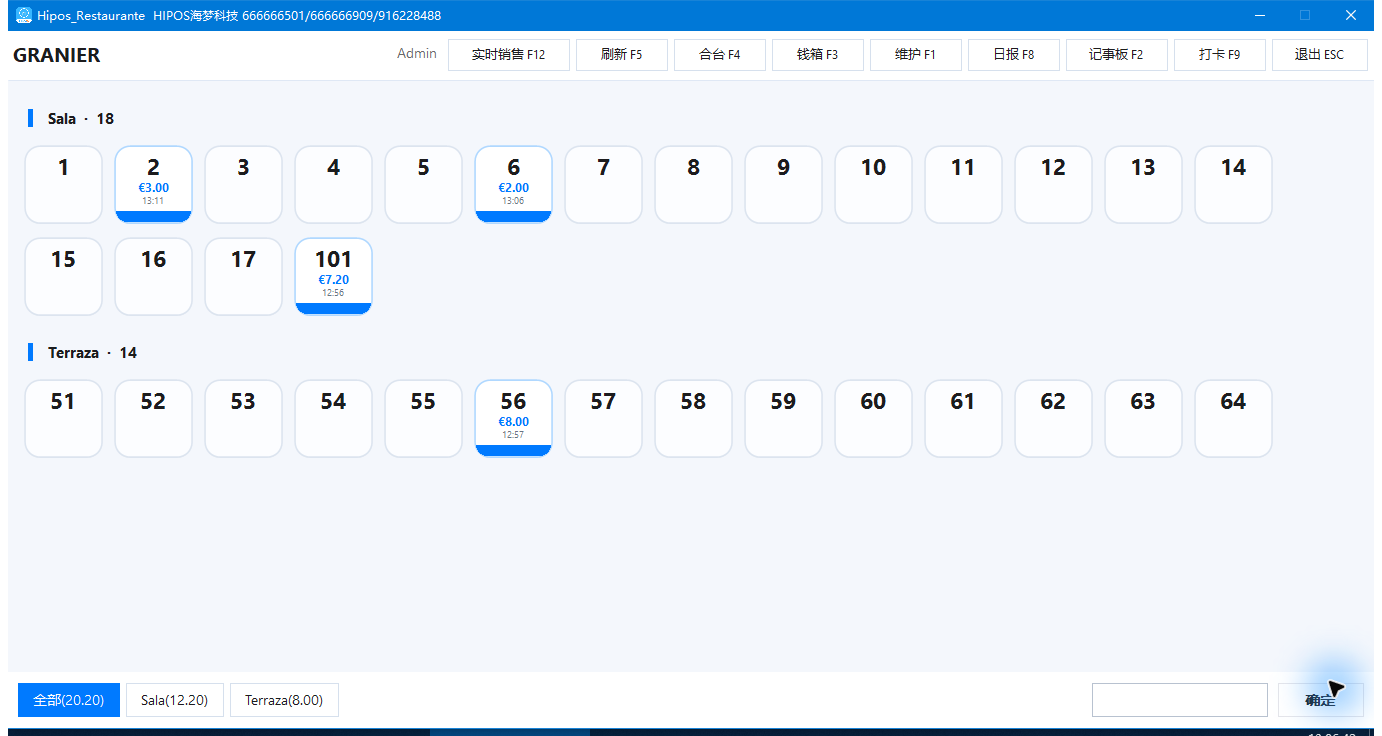Select terrace table 55
This screenshot has height=736, width=1382.
pyautogui.click(x=424, y=418)
